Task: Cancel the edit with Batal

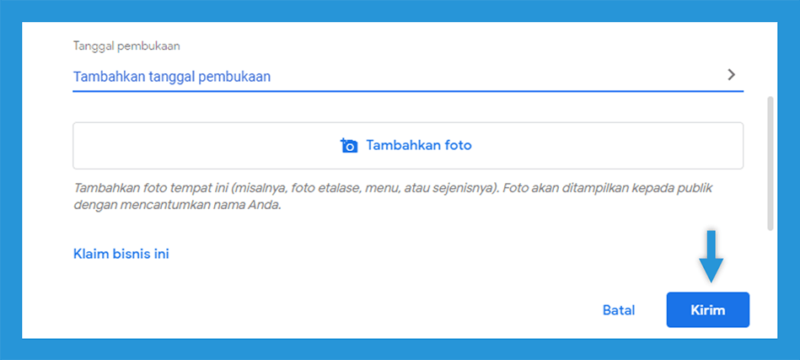Action: 619,310
